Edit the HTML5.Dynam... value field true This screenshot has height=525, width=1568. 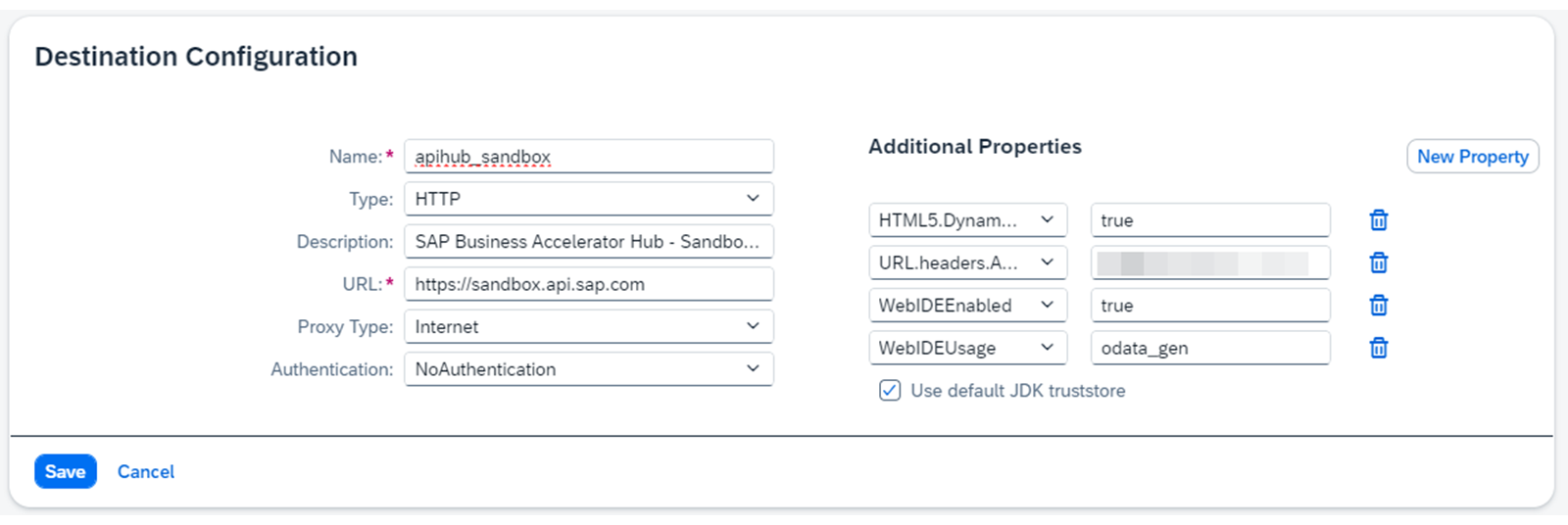[x=1210, y=220]
